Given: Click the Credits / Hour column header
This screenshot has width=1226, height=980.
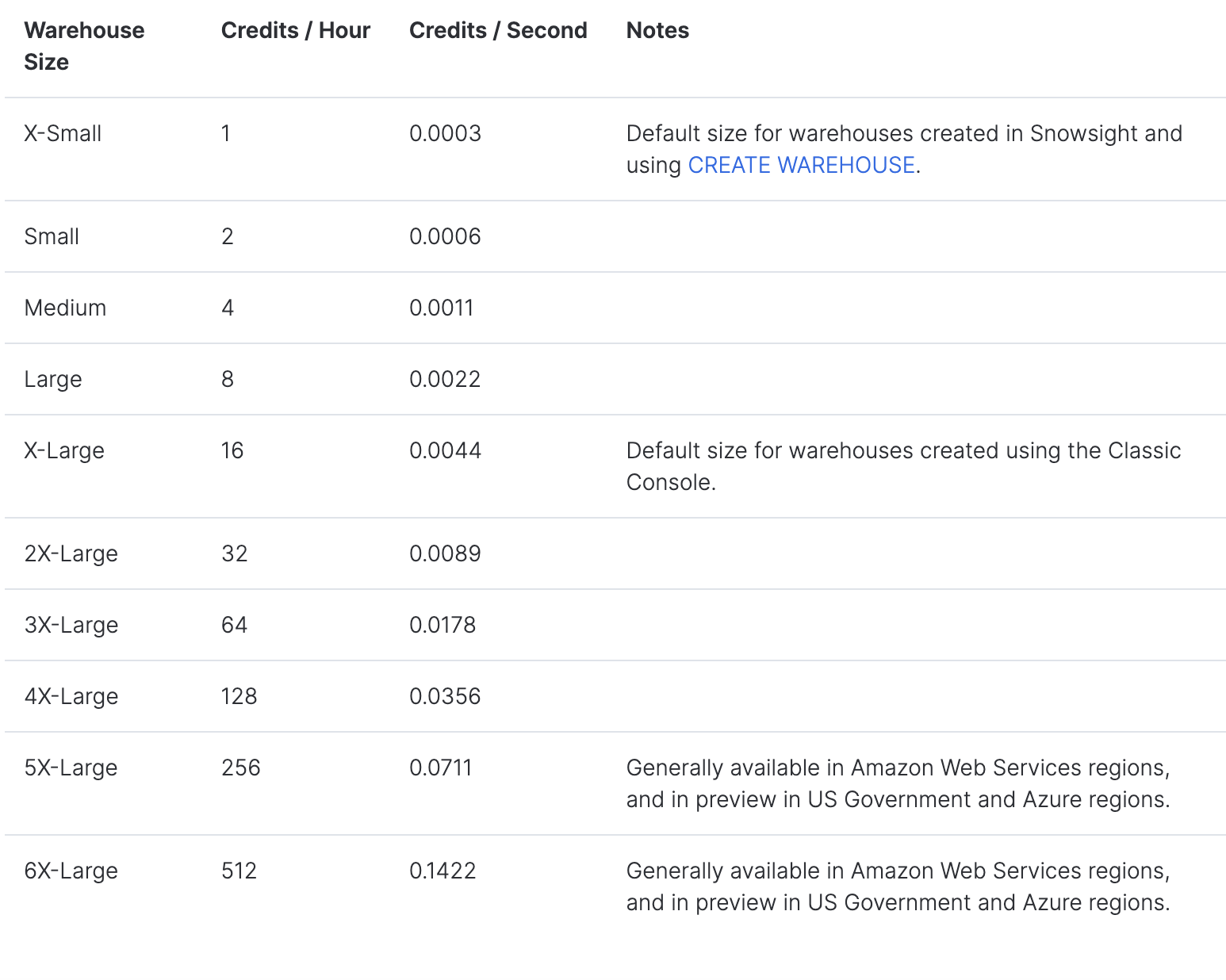Looking at the screenshot, I should [x=295, y=30].
